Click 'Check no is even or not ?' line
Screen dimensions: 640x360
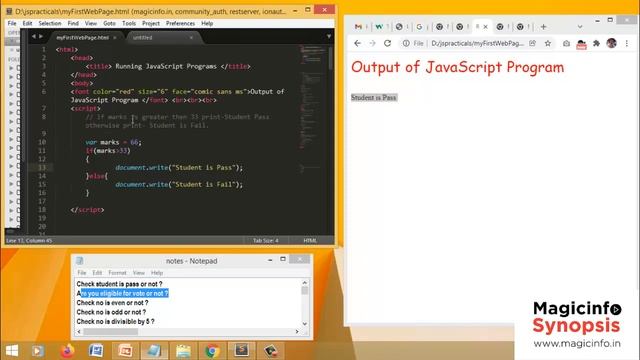tap(112, 303)
